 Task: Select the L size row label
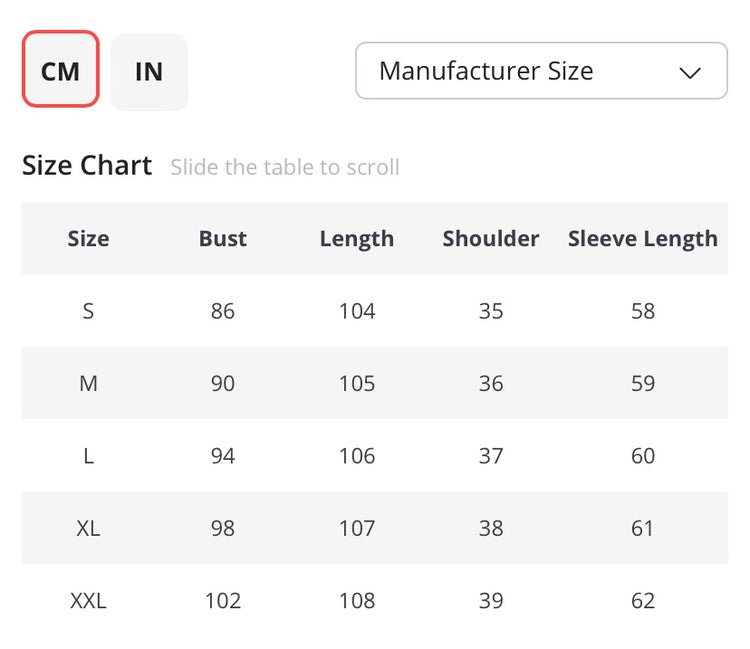point(88,456)
